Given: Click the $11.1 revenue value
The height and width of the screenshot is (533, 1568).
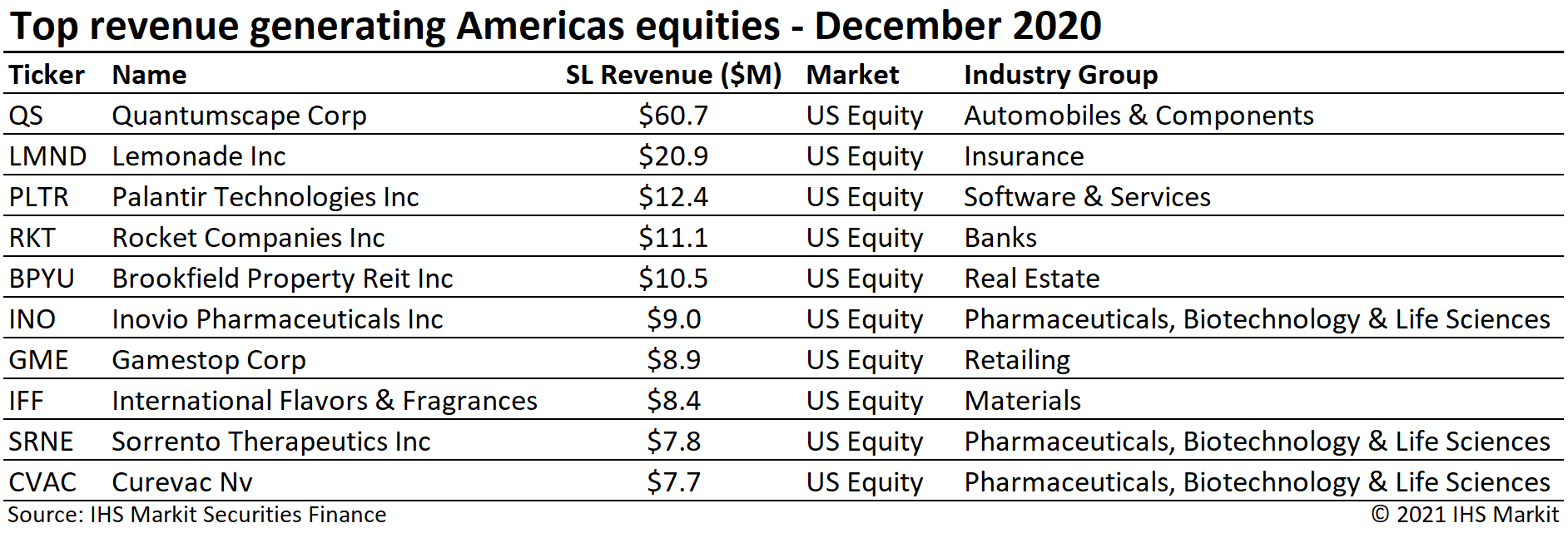Looking at the screenshot, I should (673, 238).
